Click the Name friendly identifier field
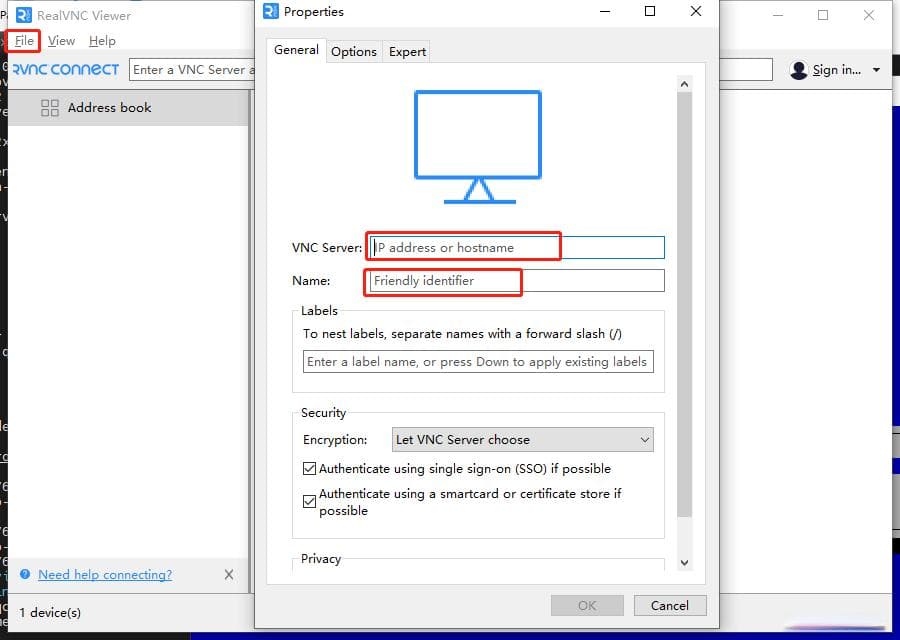The height and width of the screenshot is (640, 900). [x=517, y=281]
